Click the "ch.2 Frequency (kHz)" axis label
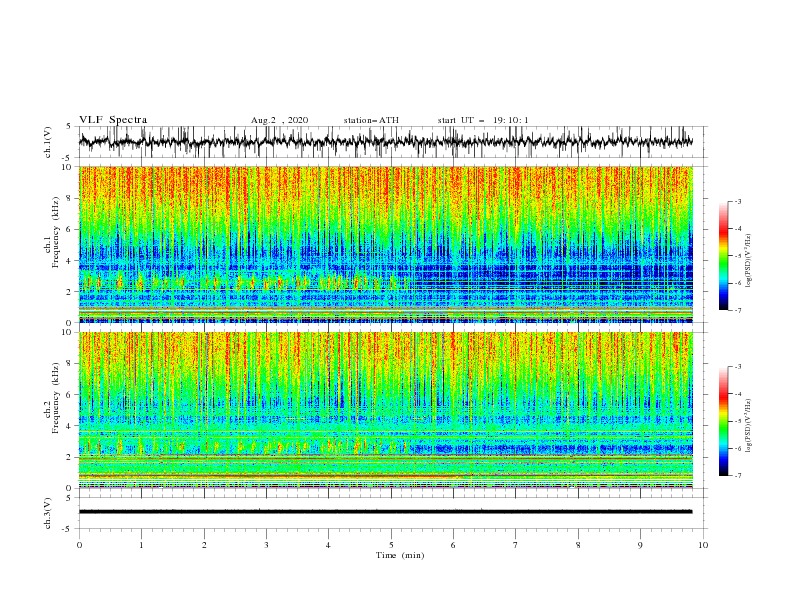 coord(52,398)
